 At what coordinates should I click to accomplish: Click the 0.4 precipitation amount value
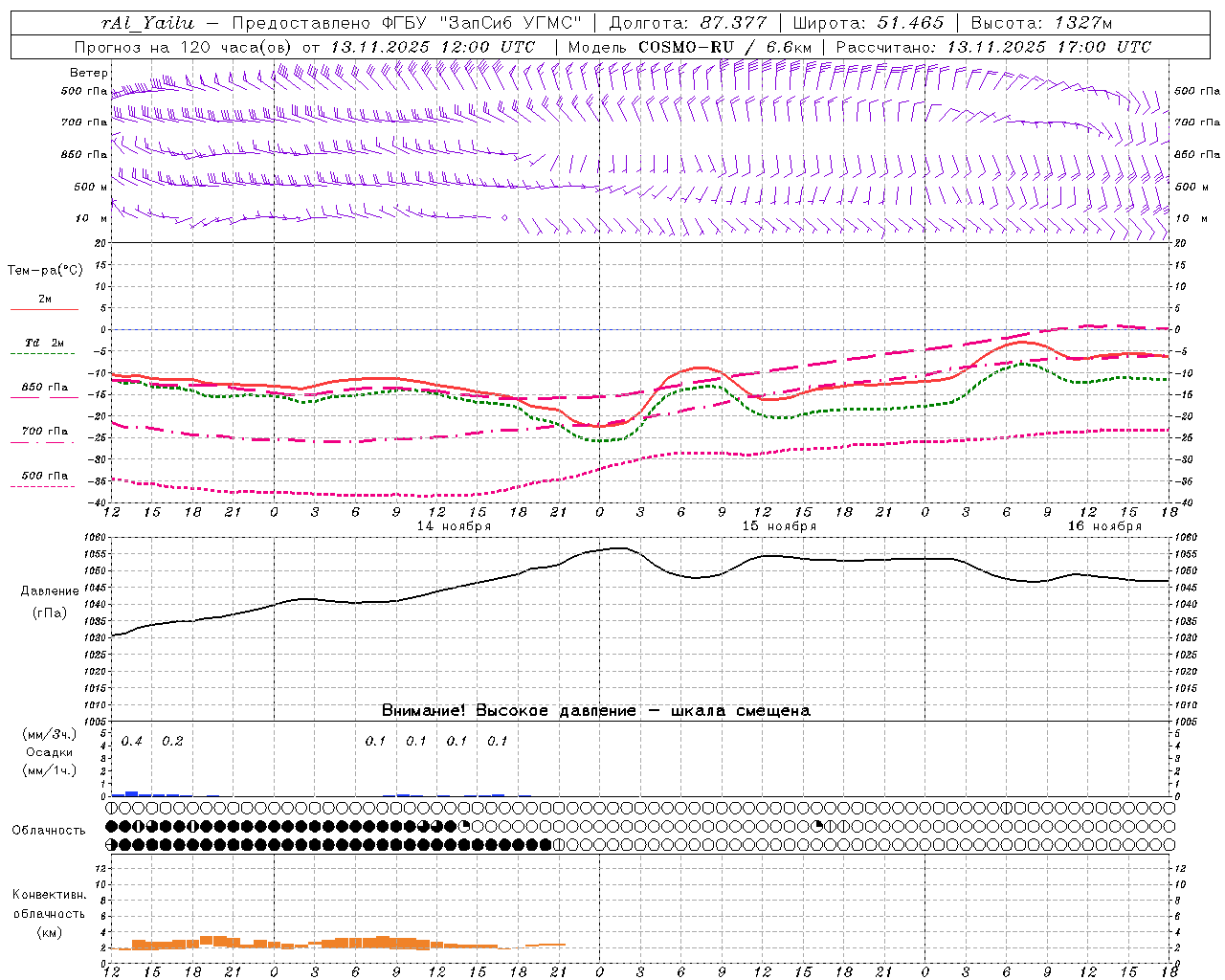coord(132,742)
